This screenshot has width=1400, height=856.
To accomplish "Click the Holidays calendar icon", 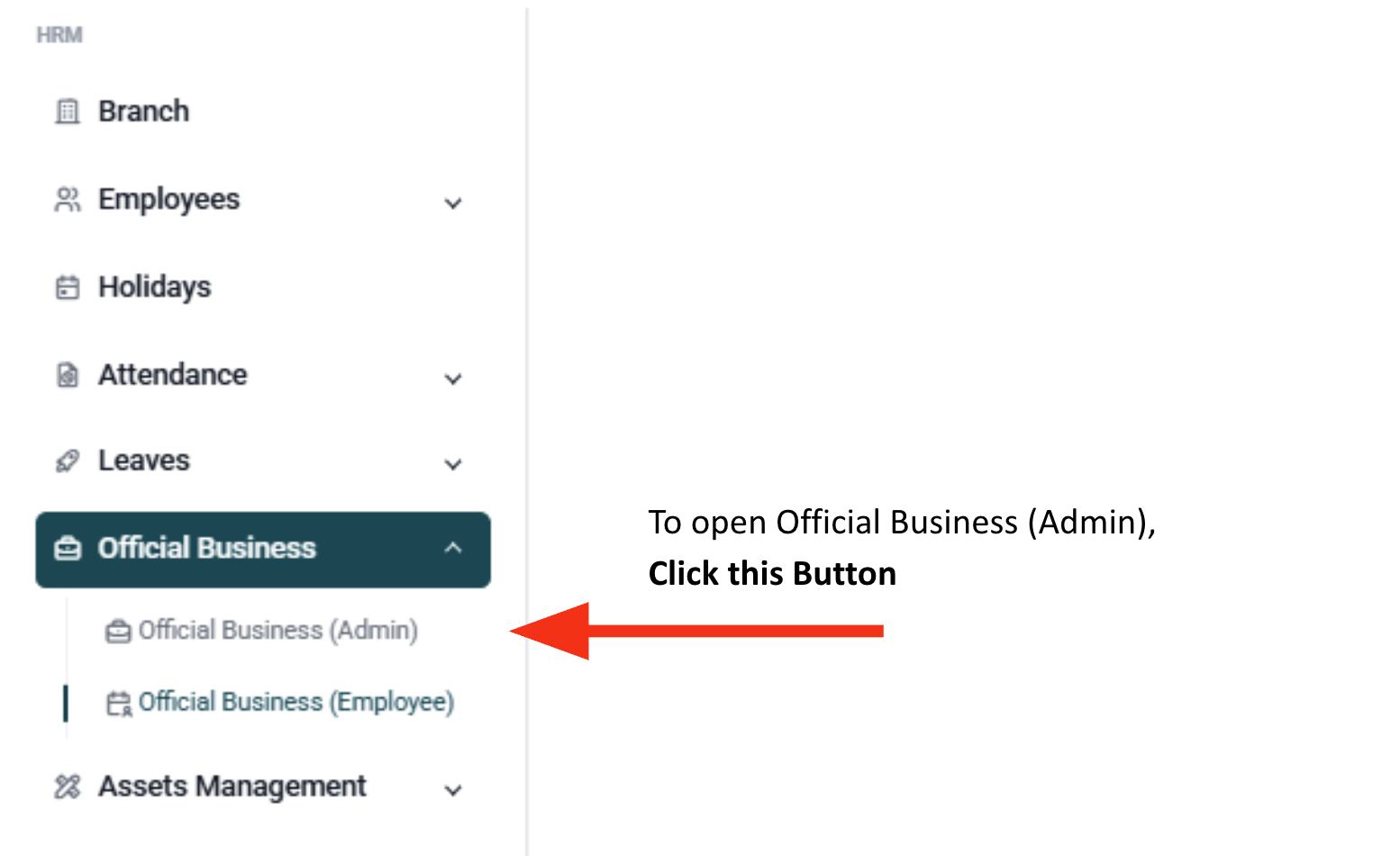I will point(68,287).
